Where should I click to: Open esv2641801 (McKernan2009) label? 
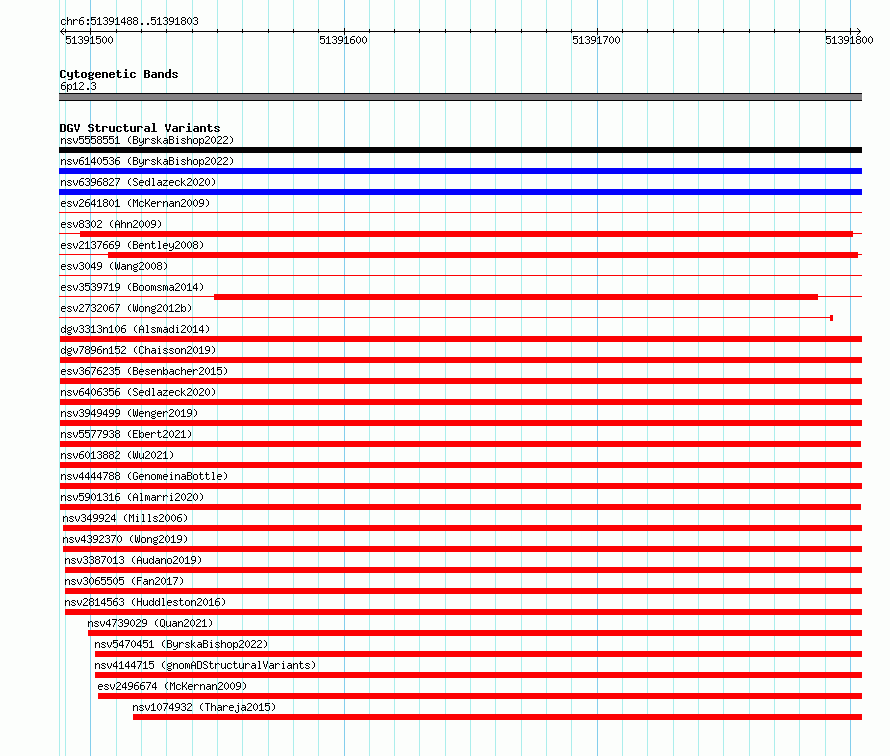[x=135, y=203]
